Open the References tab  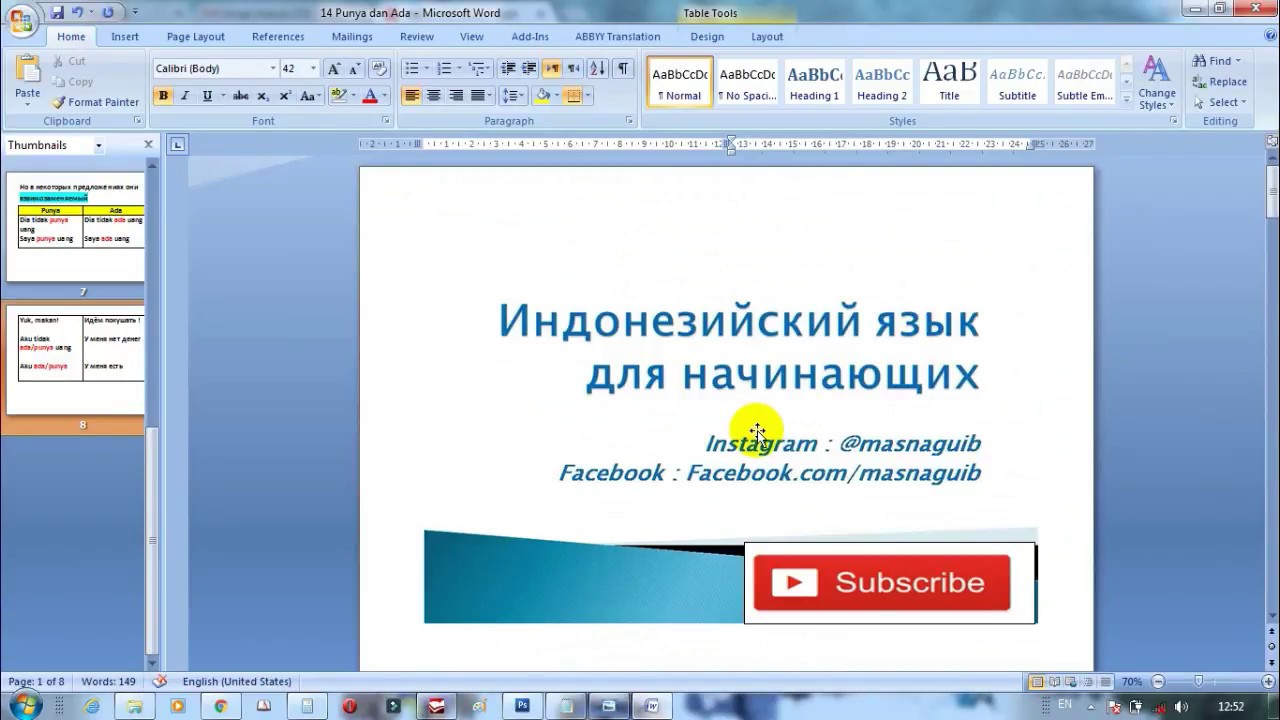pyautogui.click(x=278, y=37)
